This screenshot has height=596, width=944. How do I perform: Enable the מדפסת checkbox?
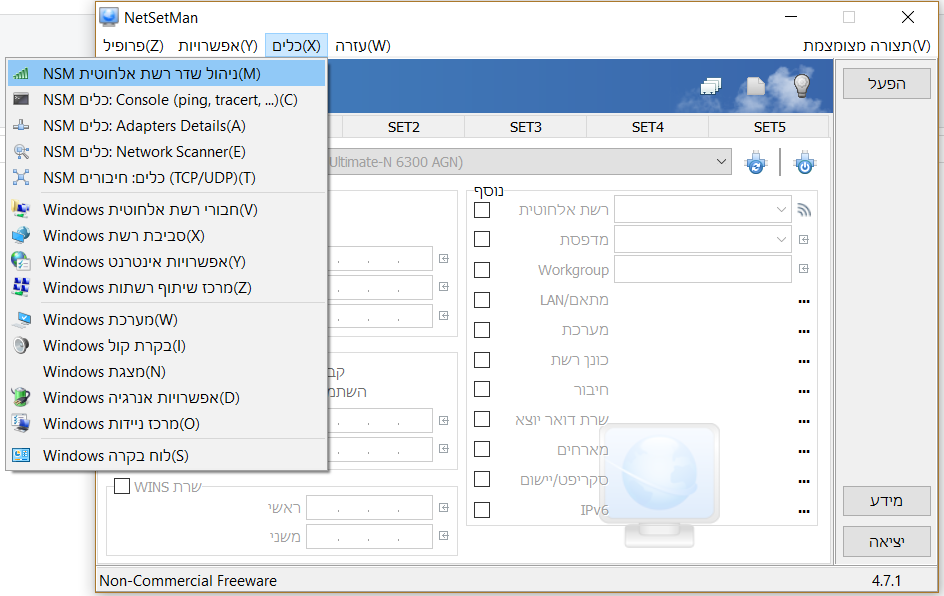[482, 240]
